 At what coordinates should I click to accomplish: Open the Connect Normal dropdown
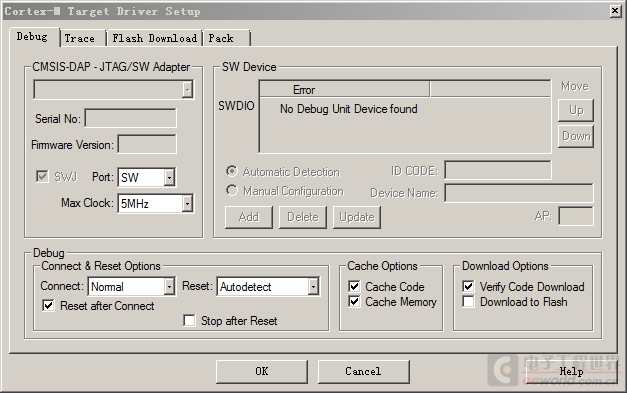pos(132,286)
